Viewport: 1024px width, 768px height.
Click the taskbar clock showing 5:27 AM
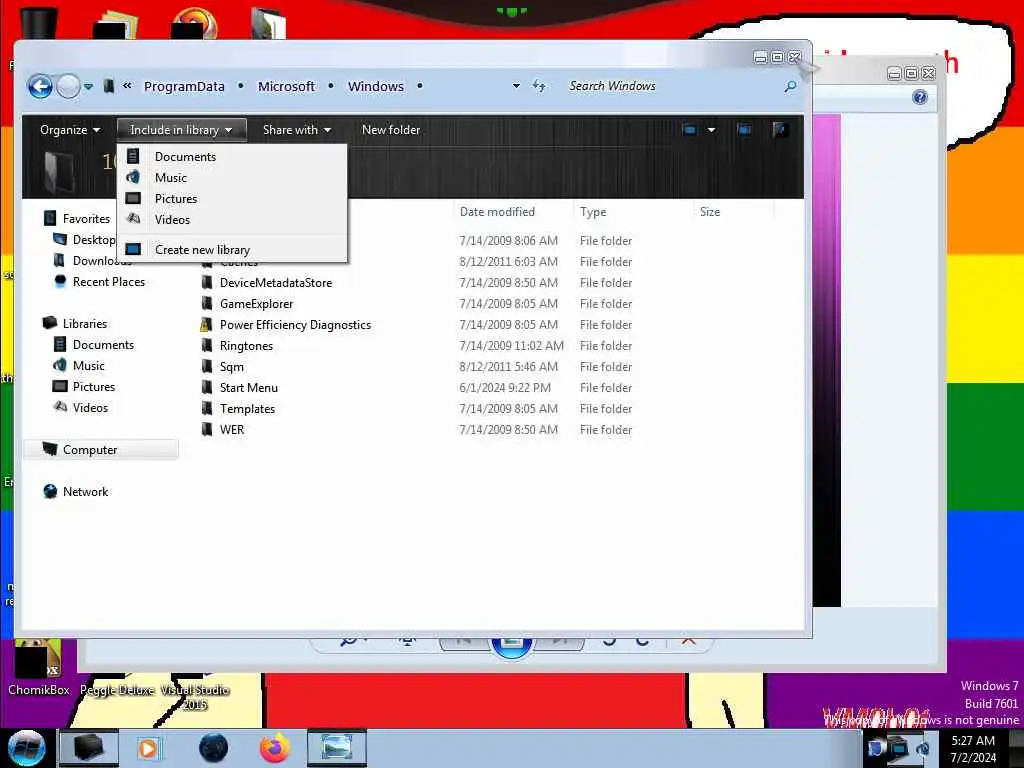coord(973,748)
